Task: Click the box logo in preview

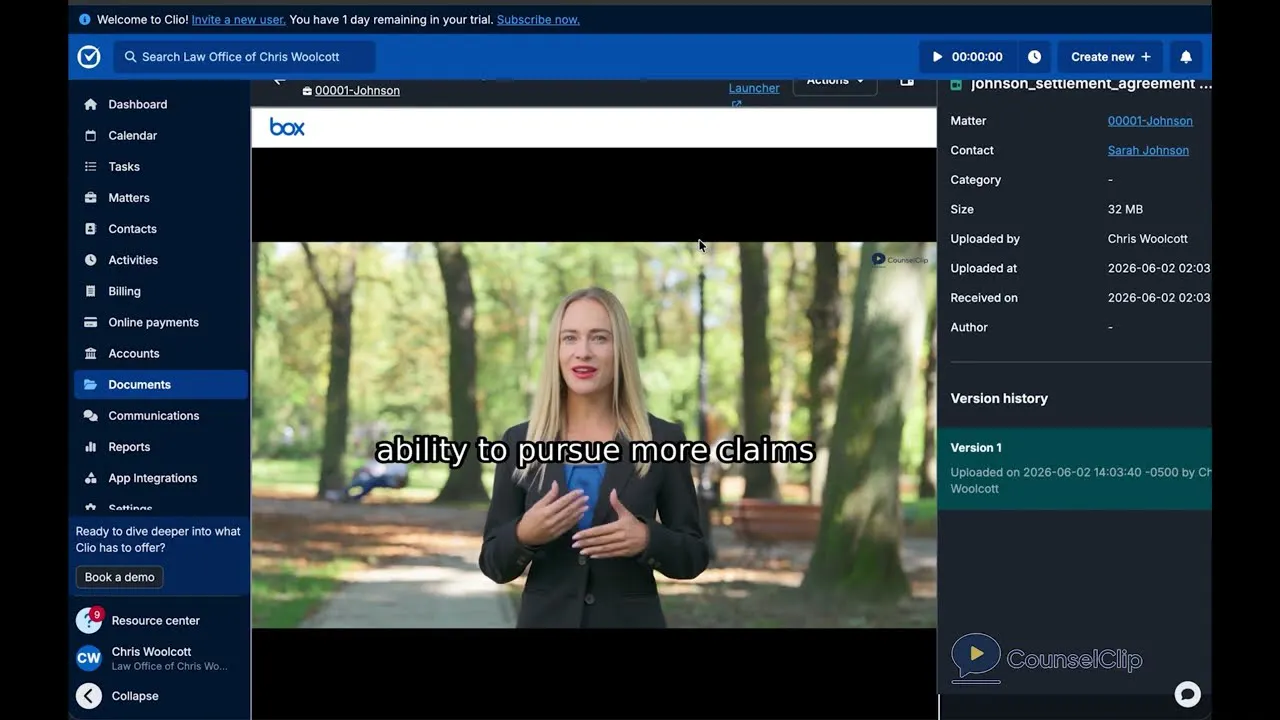Action: 287,127
